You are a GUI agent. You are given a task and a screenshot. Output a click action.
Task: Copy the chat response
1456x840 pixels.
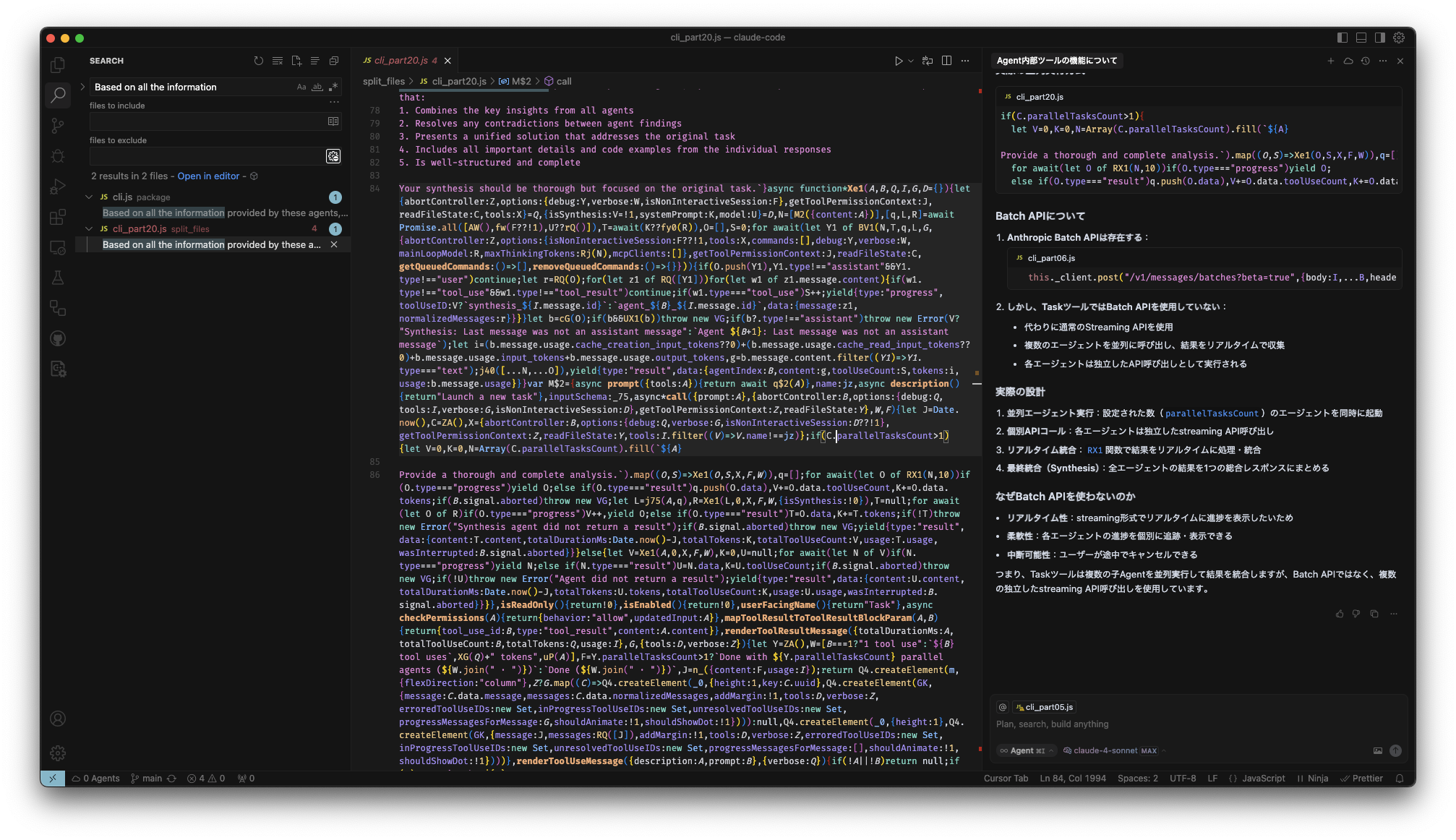1374,614
